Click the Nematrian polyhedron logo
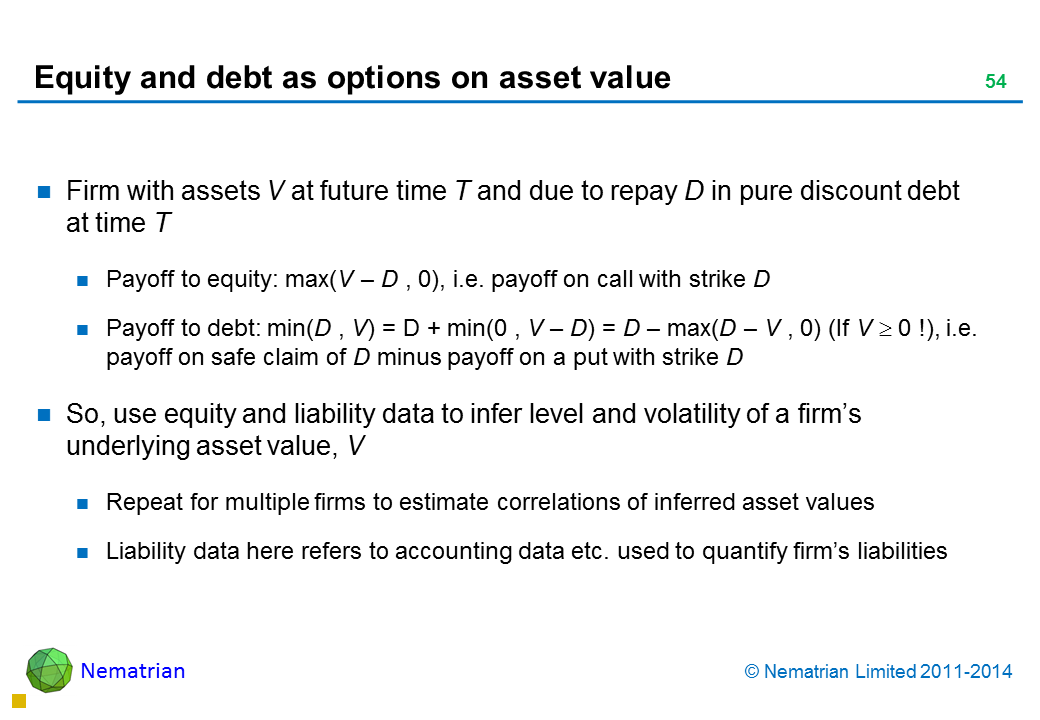Image resolution: width=1040 pixels, height=720 pixels. (49, 670)
